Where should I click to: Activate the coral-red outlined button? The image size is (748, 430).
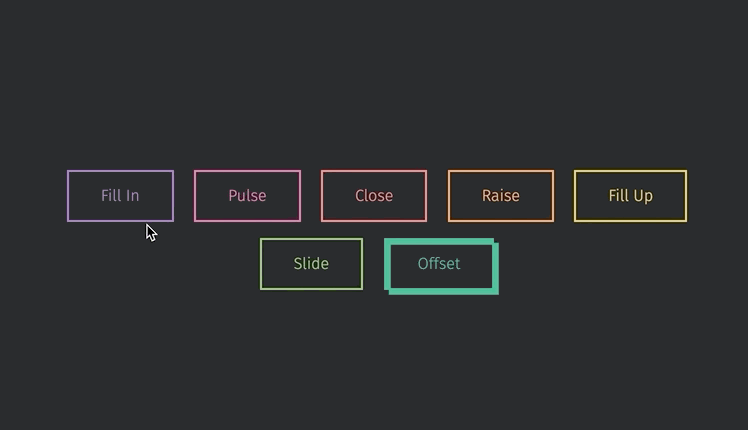(374, 196)
